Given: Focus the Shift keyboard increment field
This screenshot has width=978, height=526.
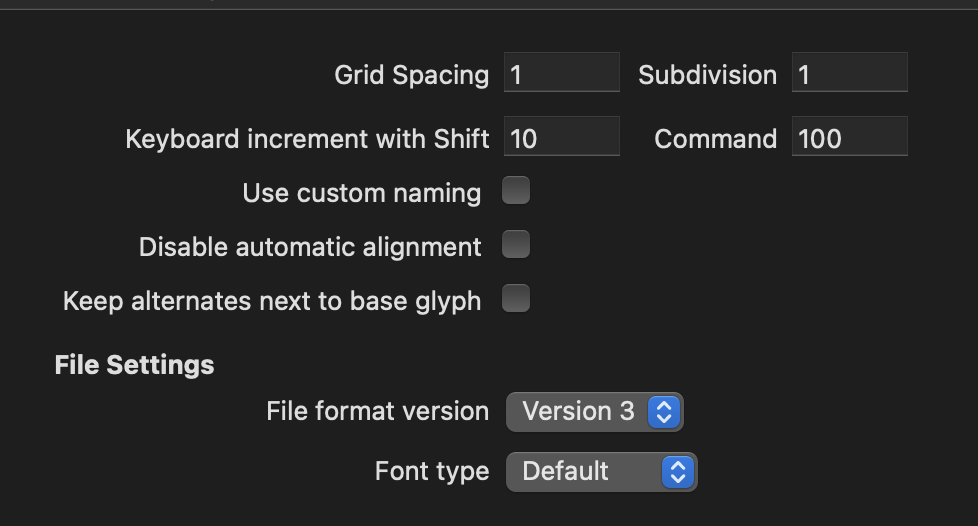Looking at the screenshot, I should [561, 136].
